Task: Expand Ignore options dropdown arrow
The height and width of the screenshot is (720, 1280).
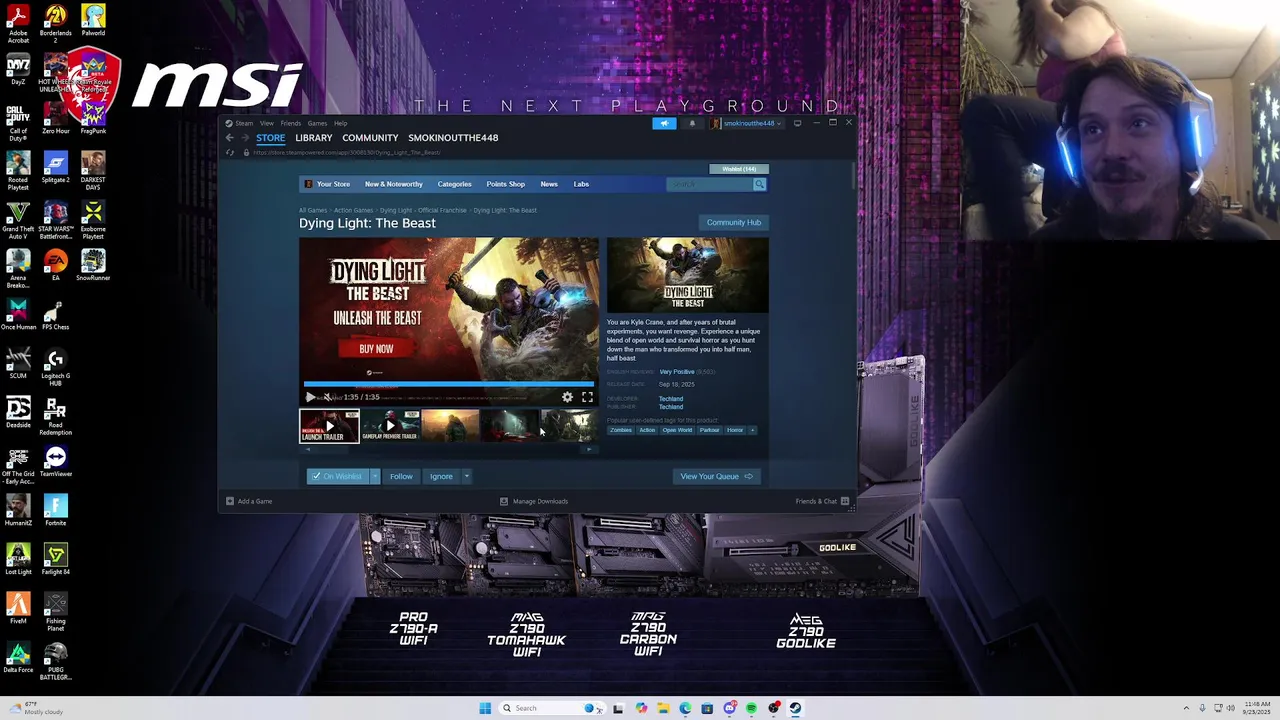Action: (466, 476)
